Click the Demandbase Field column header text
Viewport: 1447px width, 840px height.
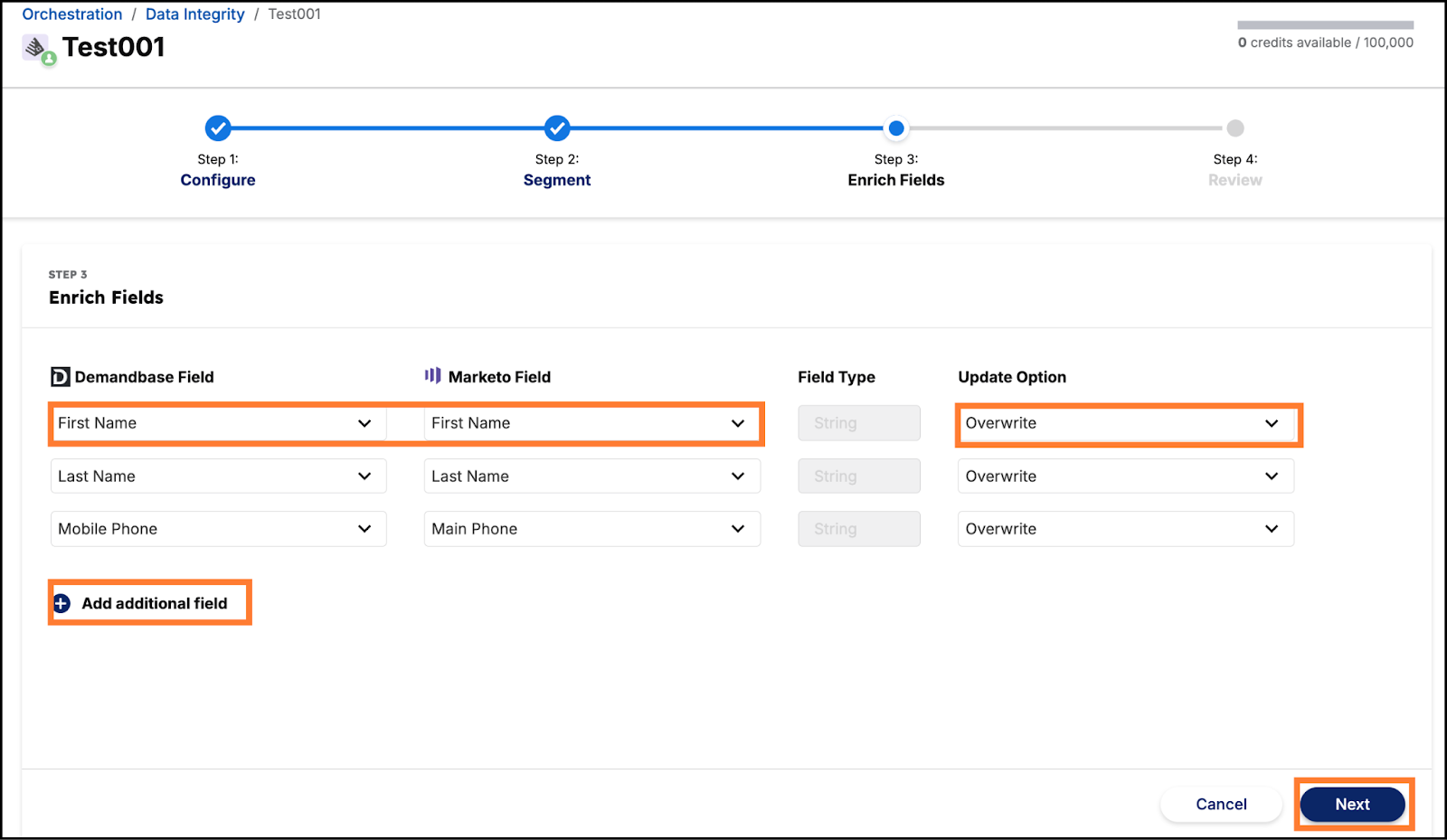click(x=145, y=377)
